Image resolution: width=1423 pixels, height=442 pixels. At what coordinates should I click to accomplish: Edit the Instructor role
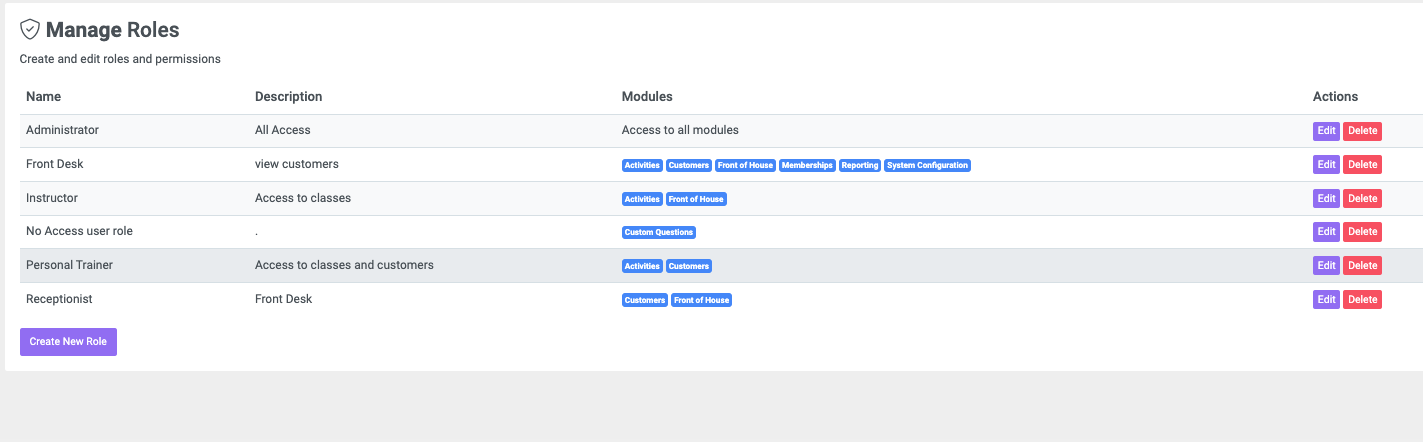coord(1326,199)
